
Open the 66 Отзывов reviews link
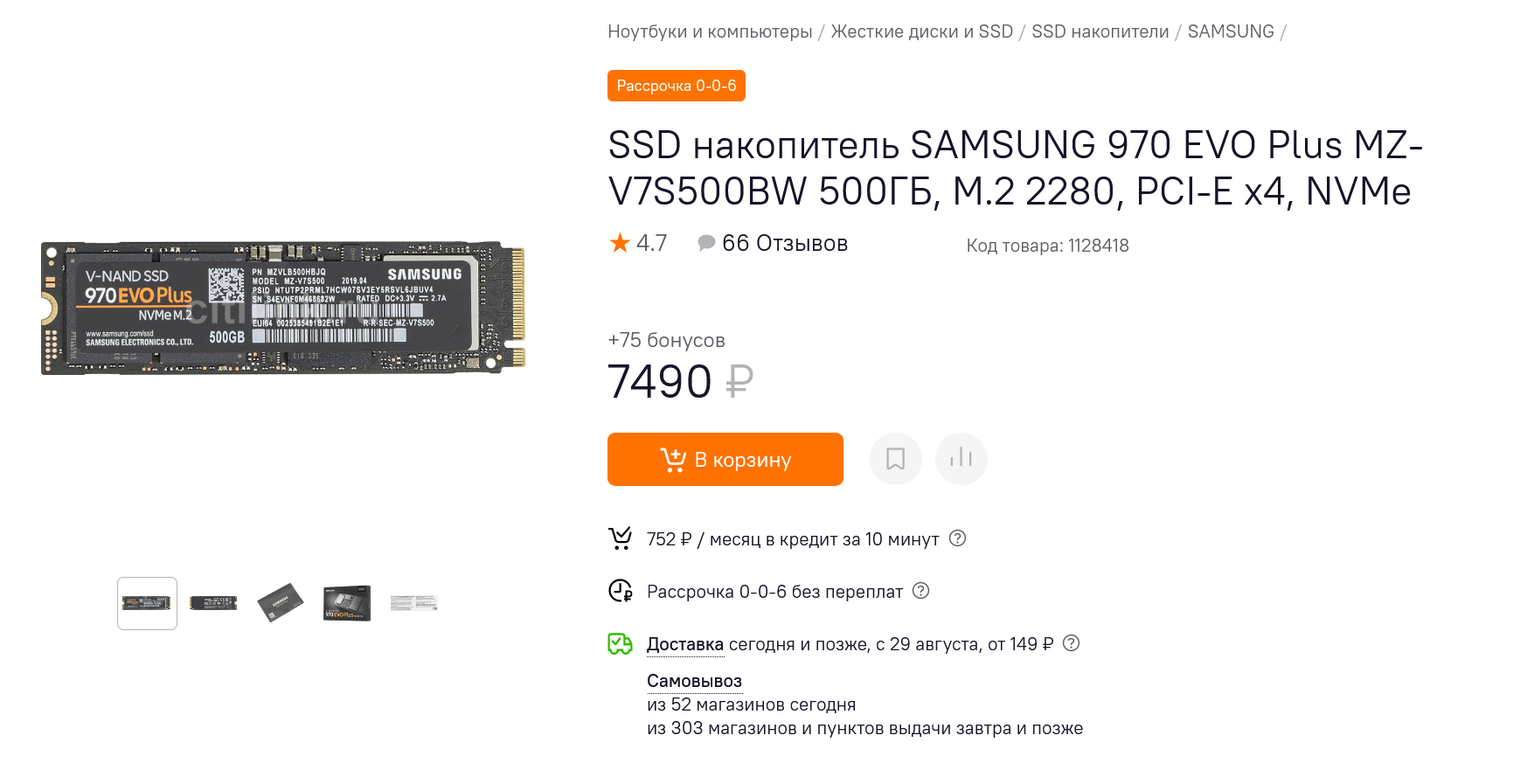point(785,243)
